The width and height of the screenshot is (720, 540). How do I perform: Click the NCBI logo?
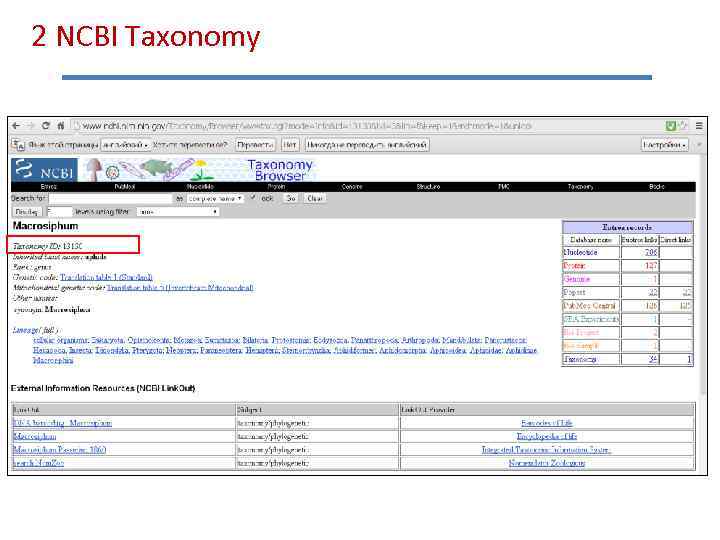(x=44, y=169)
